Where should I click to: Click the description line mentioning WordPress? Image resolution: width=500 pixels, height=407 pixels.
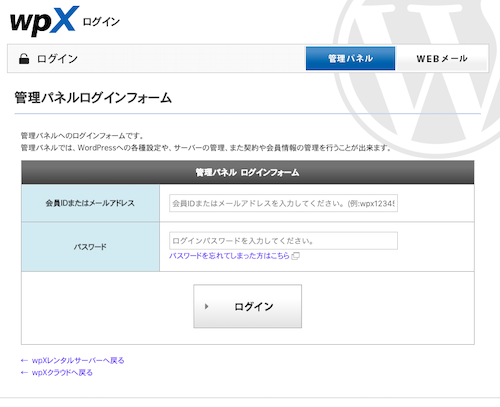click(206, 148)
